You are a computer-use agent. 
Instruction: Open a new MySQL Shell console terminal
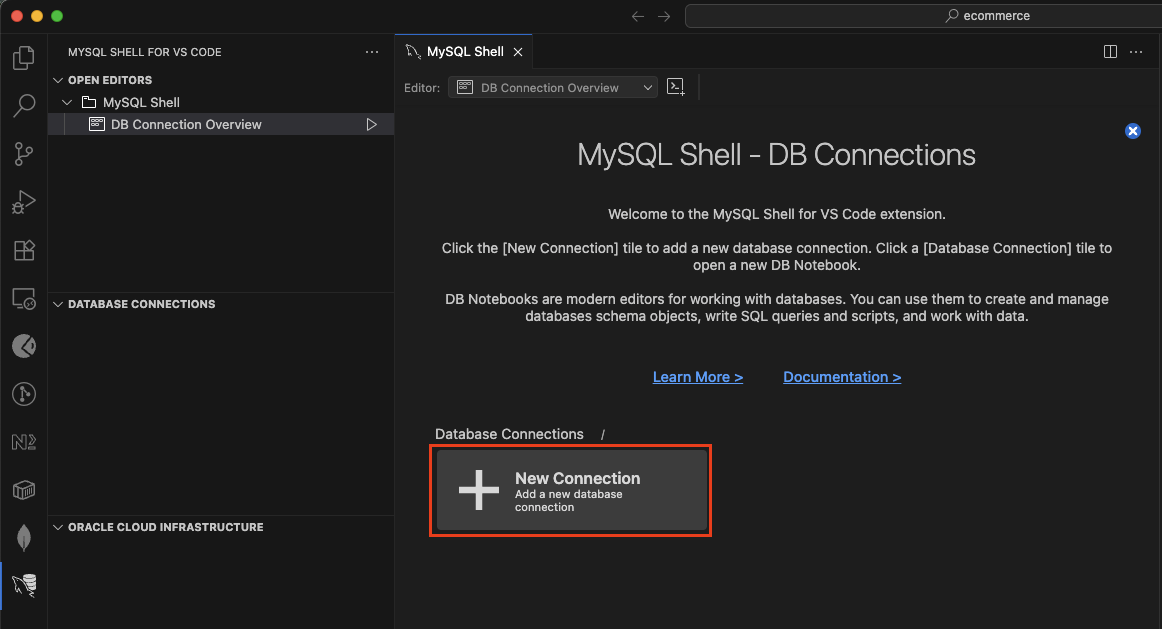coord(675,87)
